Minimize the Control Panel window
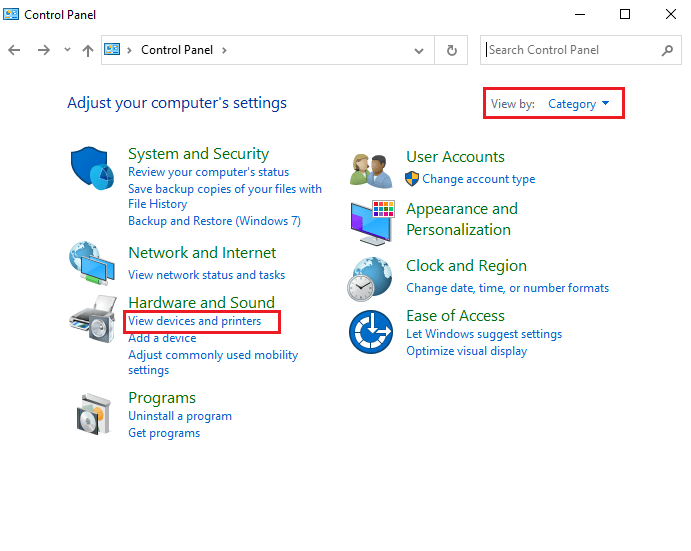 pos(580,14)
